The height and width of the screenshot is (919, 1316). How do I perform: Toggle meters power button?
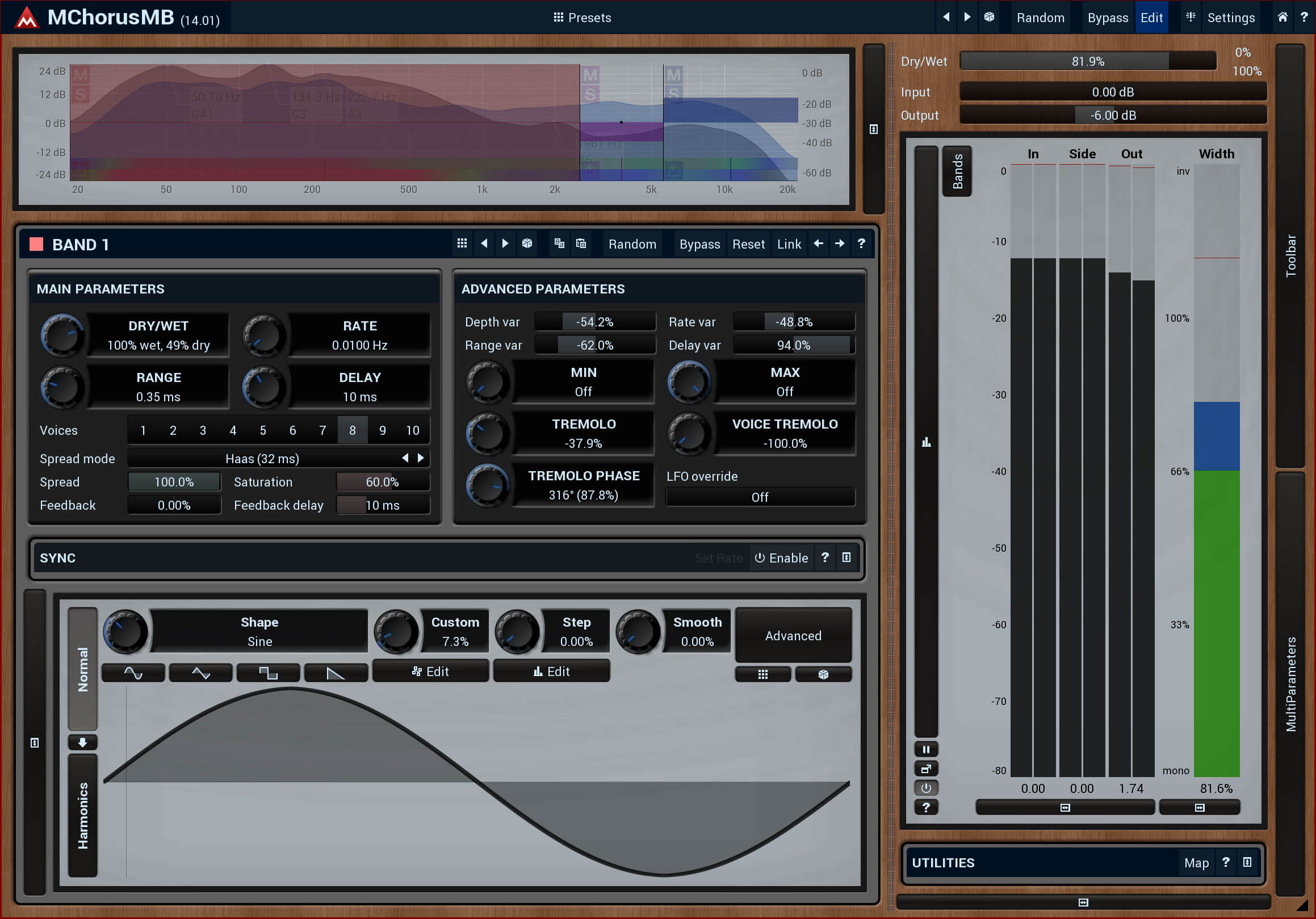click(925, 788)
